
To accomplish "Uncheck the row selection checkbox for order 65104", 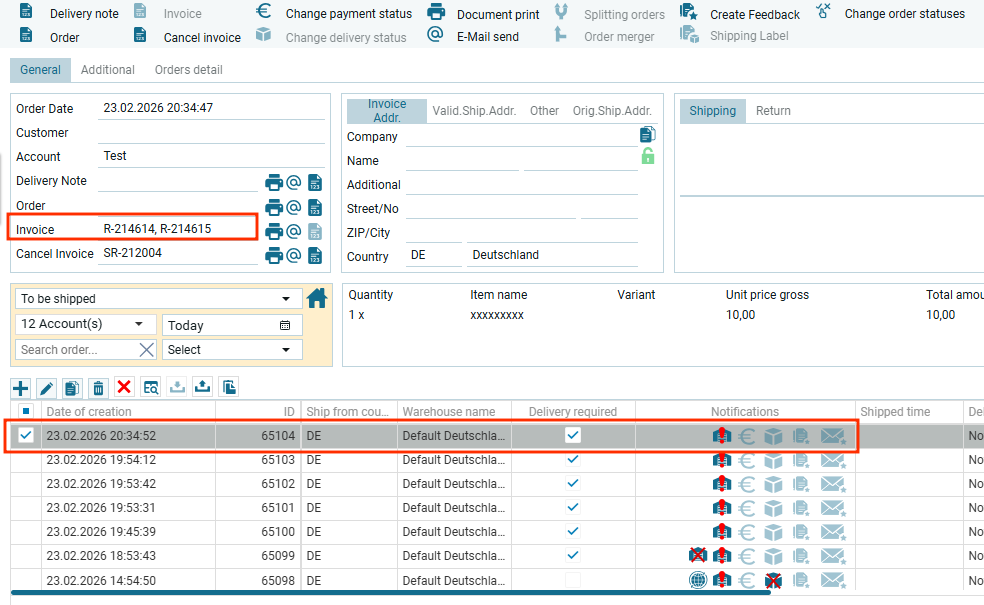I will tap(26, 435).
